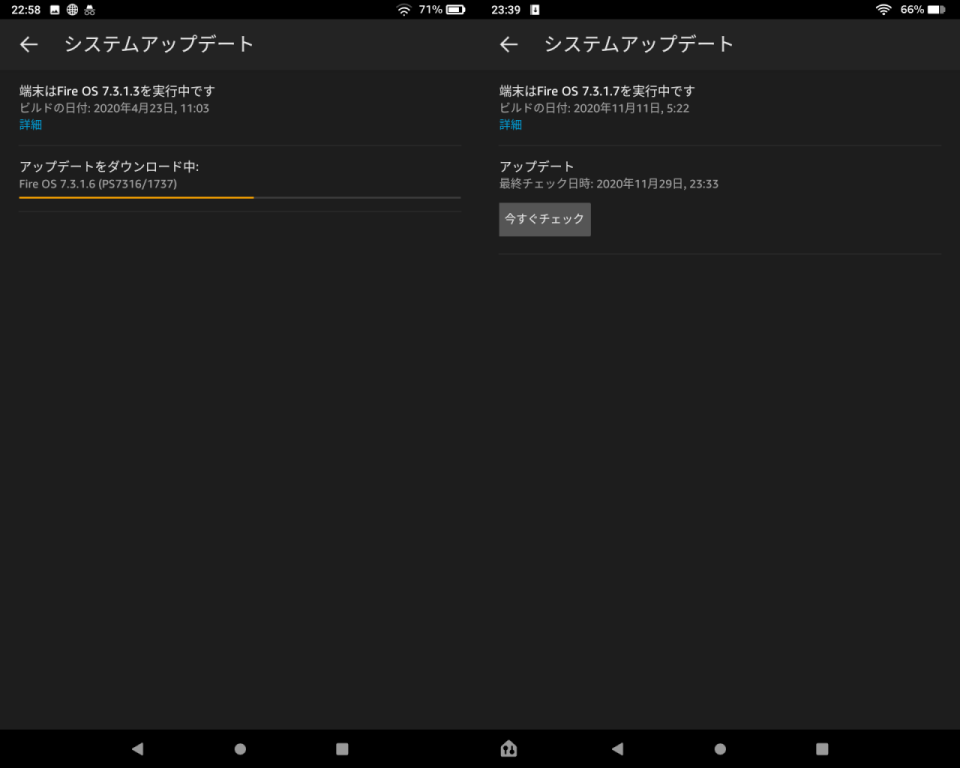Tap the back arrow in right screen header
Screen dimensions: 960x768
509,44
